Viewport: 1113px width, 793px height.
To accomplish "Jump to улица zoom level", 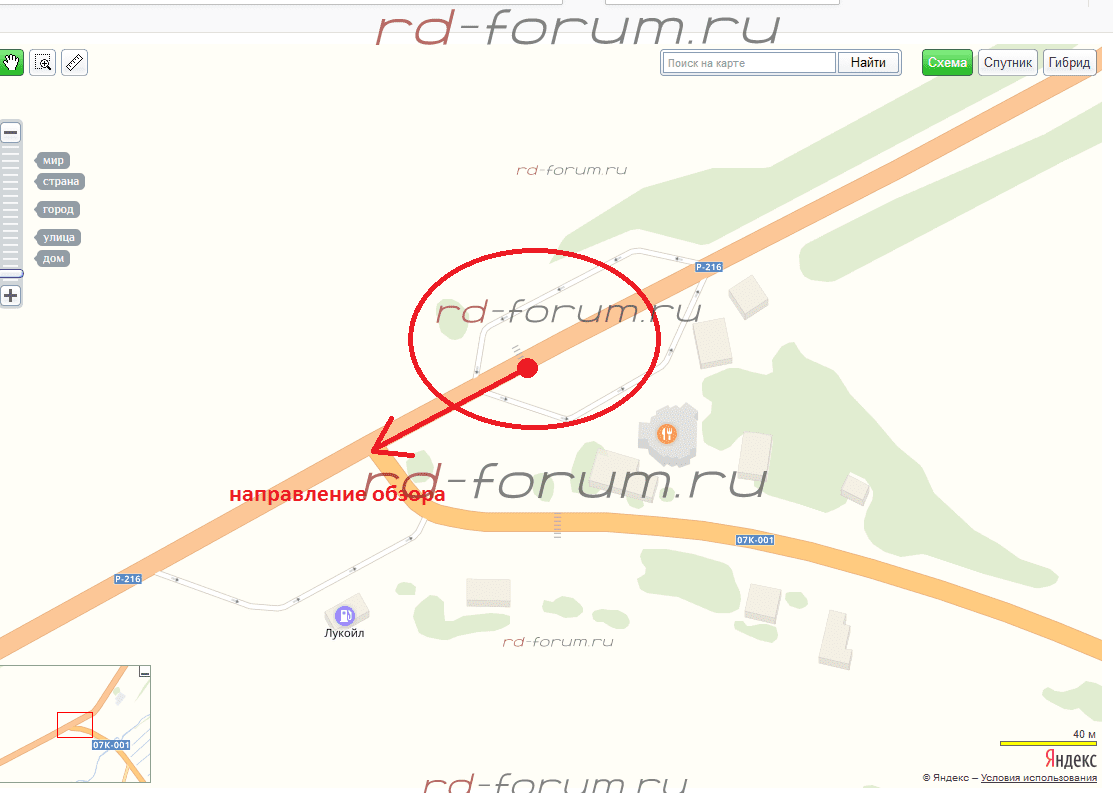I will point(58,237).
